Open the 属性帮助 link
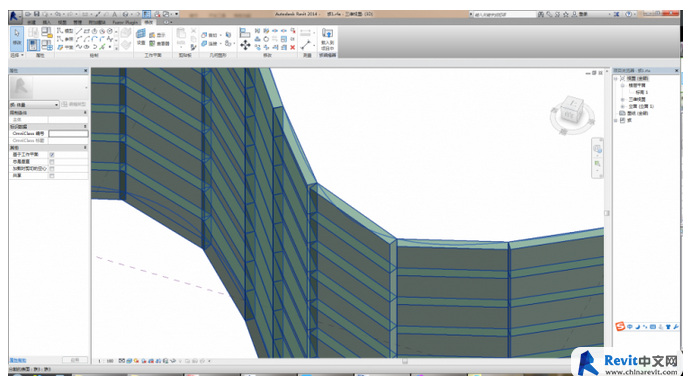688x384 pixels. tap(18, 360)
